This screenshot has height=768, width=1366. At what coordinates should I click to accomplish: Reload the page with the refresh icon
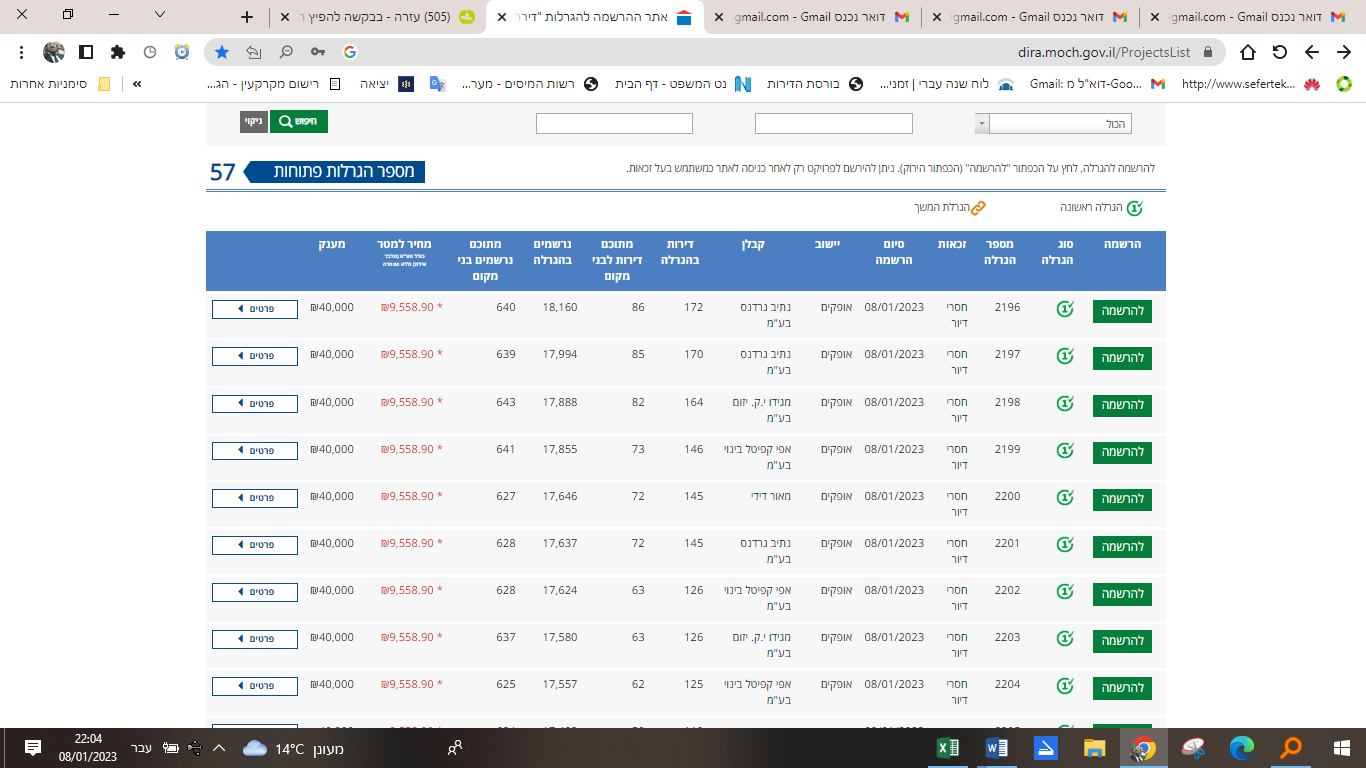click(1280, 52)
